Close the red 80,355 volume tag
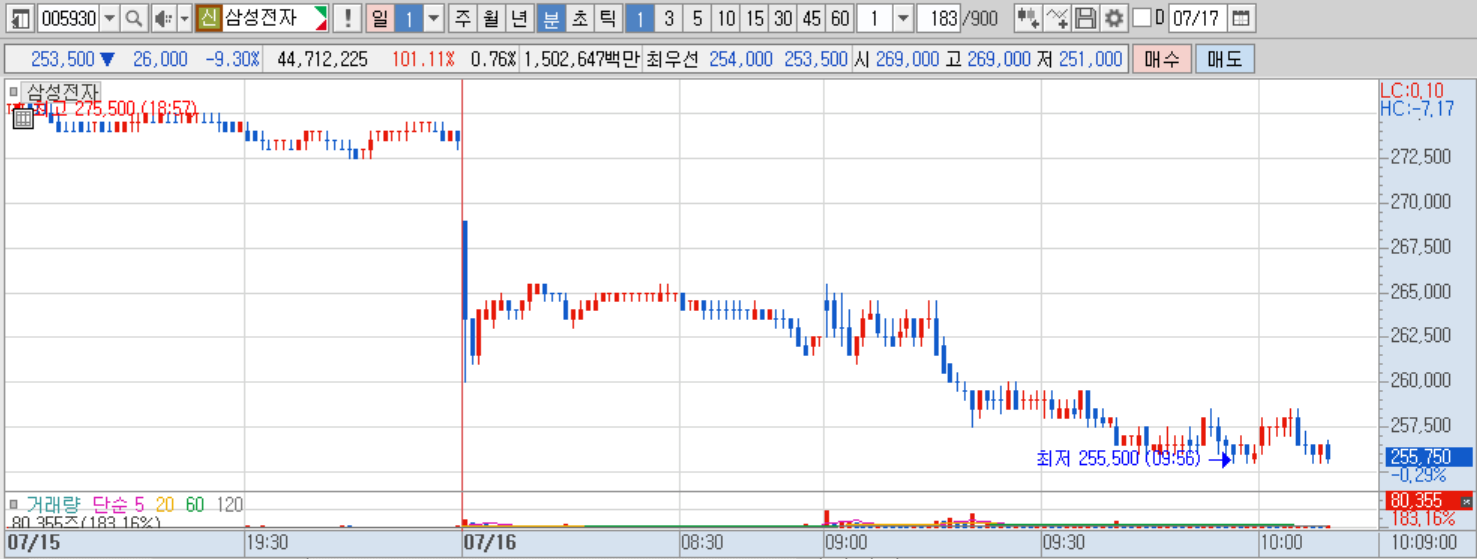 click(x=1466, y=500)
